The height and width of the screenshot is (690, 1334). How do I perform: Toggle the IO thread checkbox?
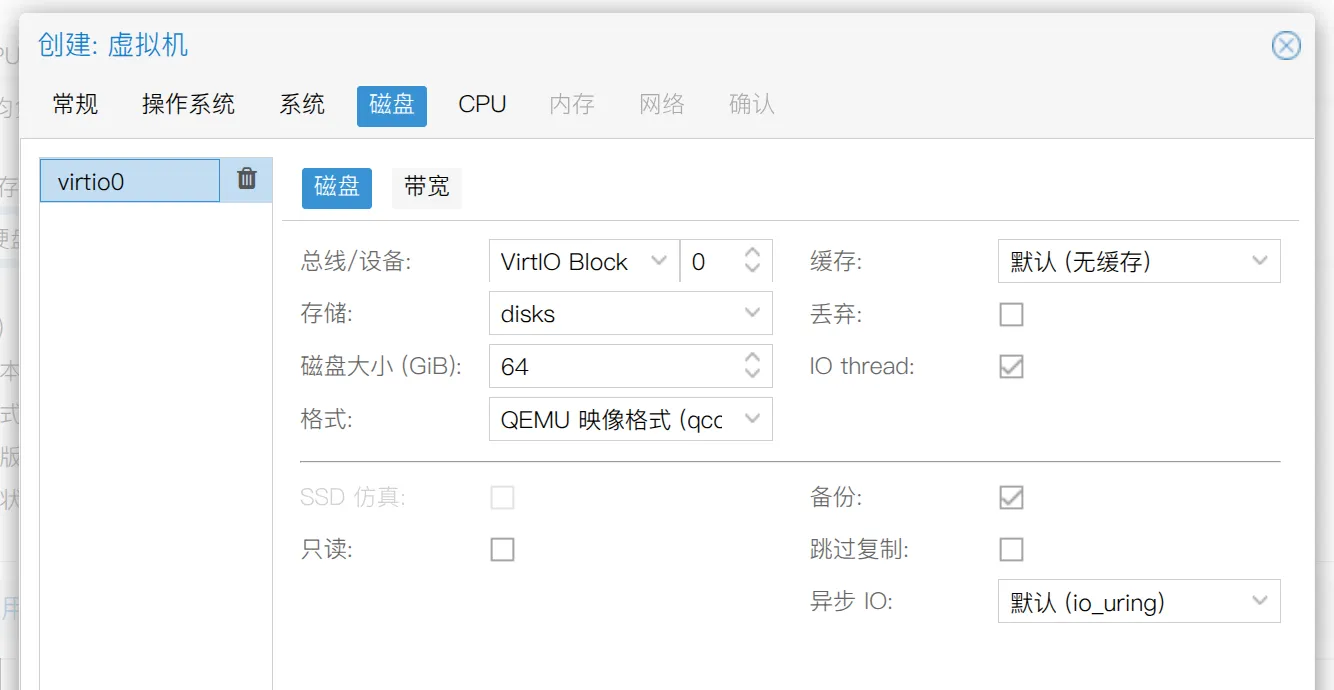click(x=1011, y=366)
